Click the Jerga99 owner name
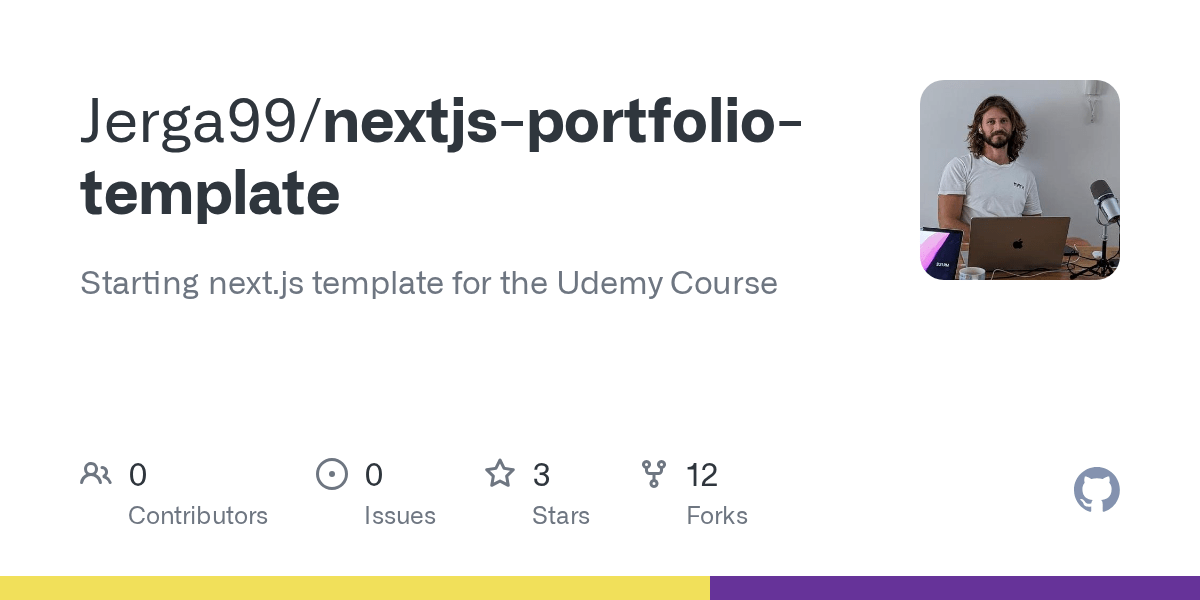This screenshot has width=1200, height=600. coord(192,122)
